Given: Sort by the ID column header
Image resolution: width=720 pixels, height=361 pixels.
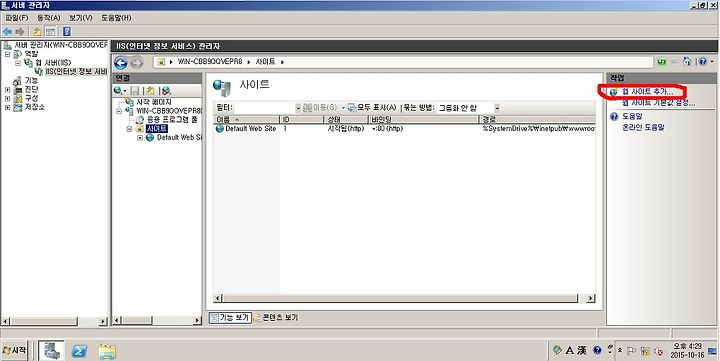Looking at the screenshot, I should point(301,119).
